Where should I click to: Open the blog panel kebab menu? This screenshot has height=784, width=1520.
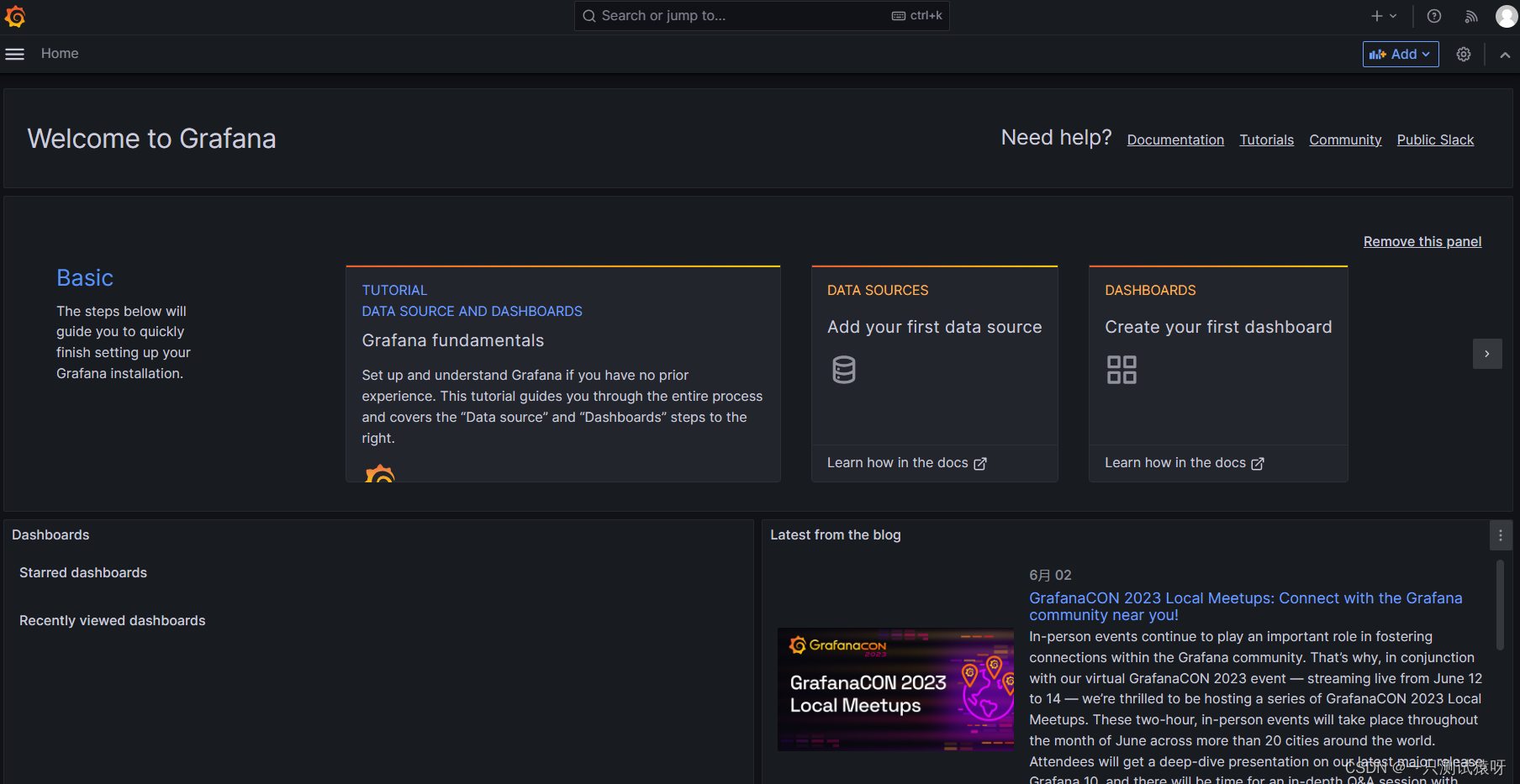(x=1500, y=534)
